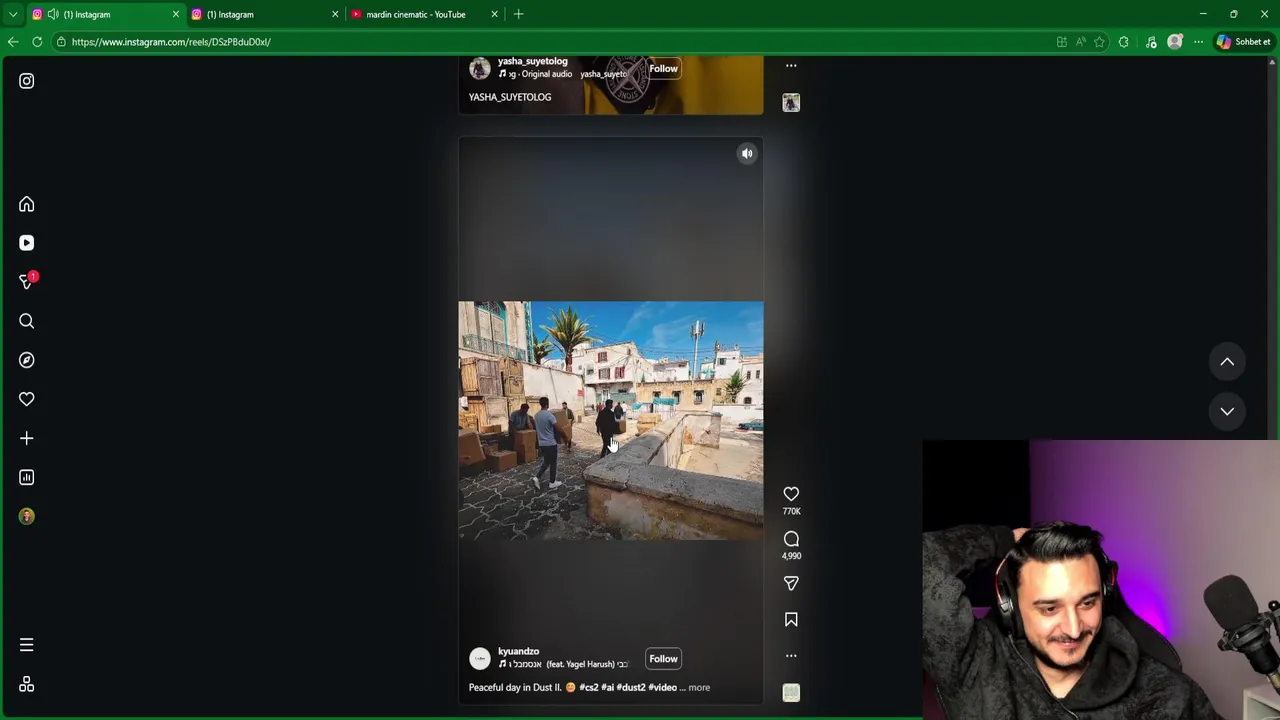This screenshot has height=720, width=1280.
Task: Open kyuandzo profile avatar
Action: (x=480, y=658)
